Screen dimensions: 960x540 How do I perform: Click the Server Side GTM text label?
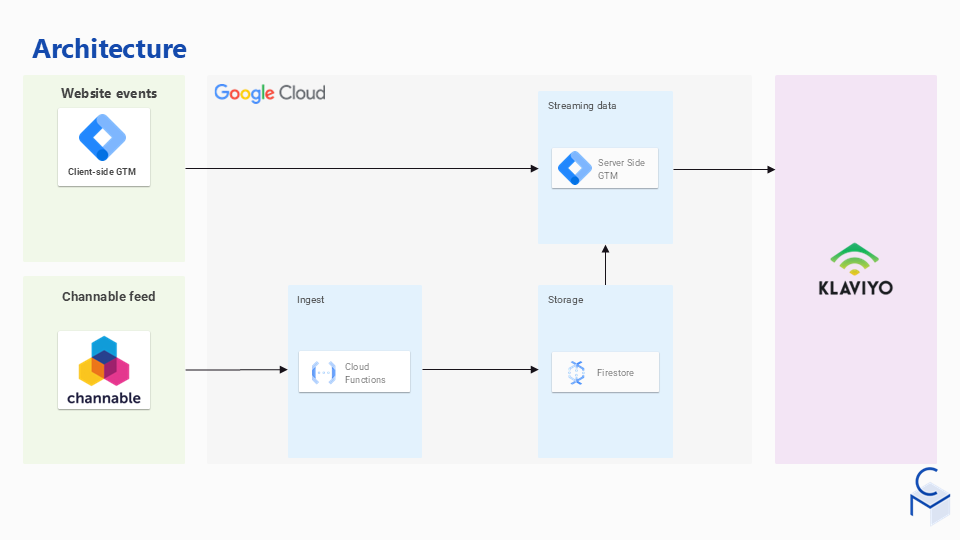(x=621, y=168)
